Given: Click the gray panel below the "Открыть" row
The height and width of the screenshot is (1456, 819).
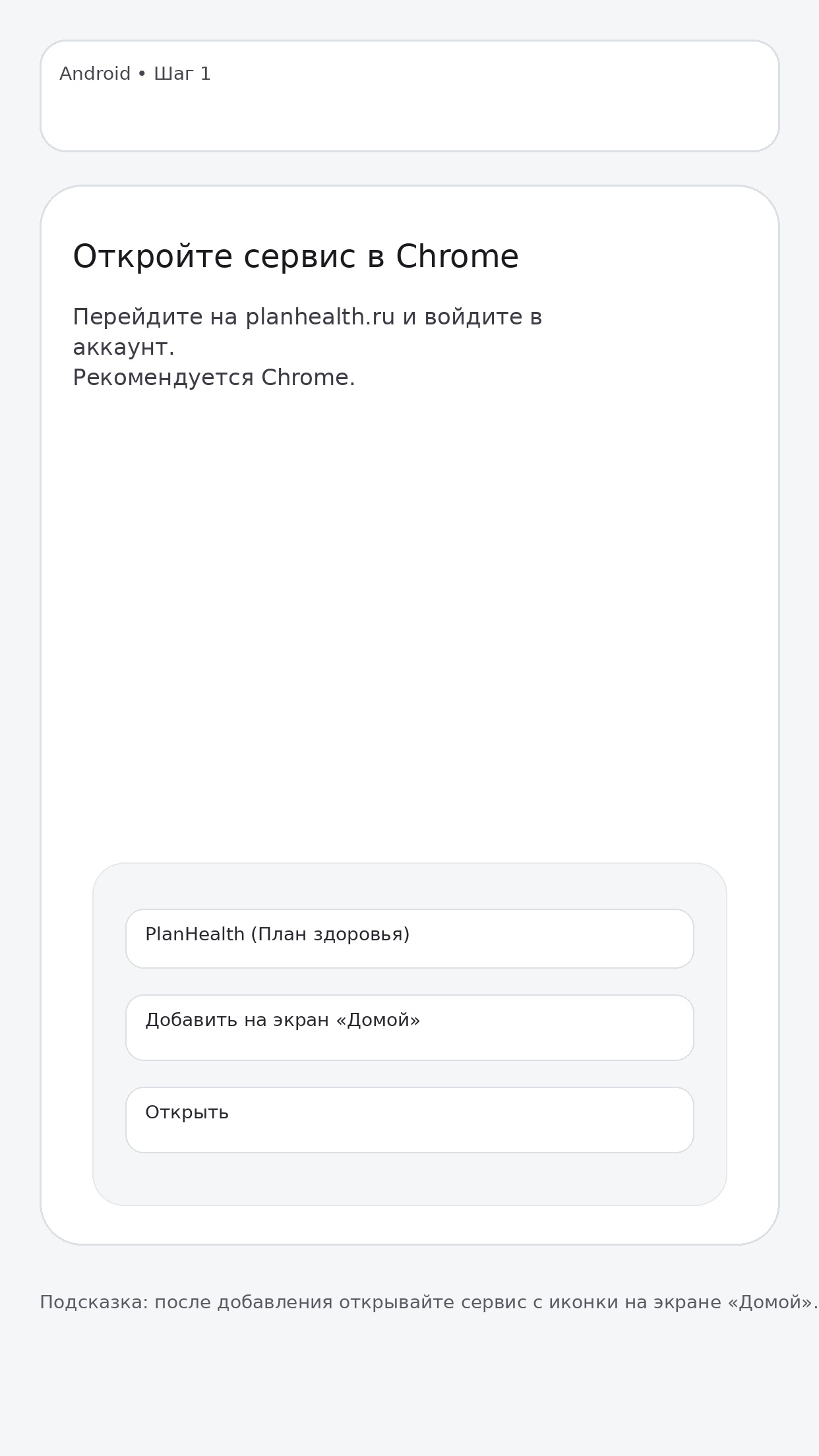Looking at the screenshot, I should 409,1179.
